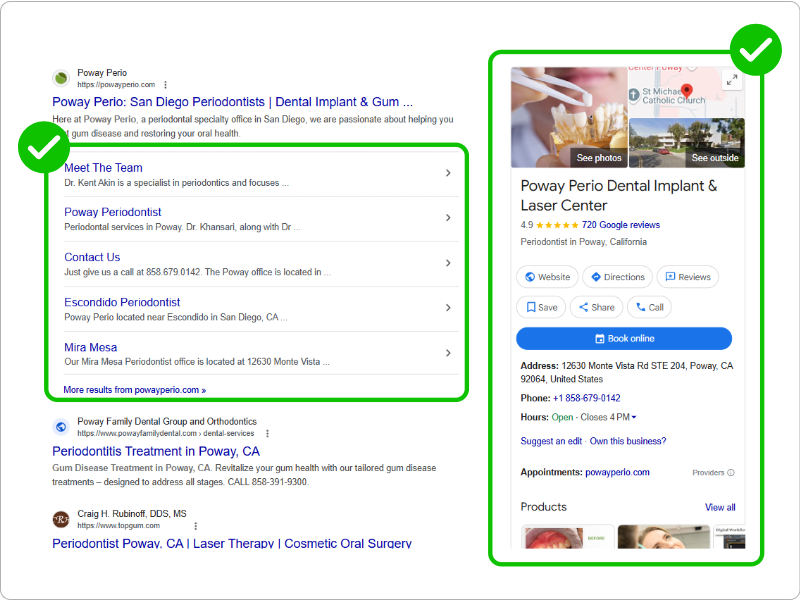Open the Poway Perio result options menu
The height and width of the screenshot is (600, 800).
165,85
